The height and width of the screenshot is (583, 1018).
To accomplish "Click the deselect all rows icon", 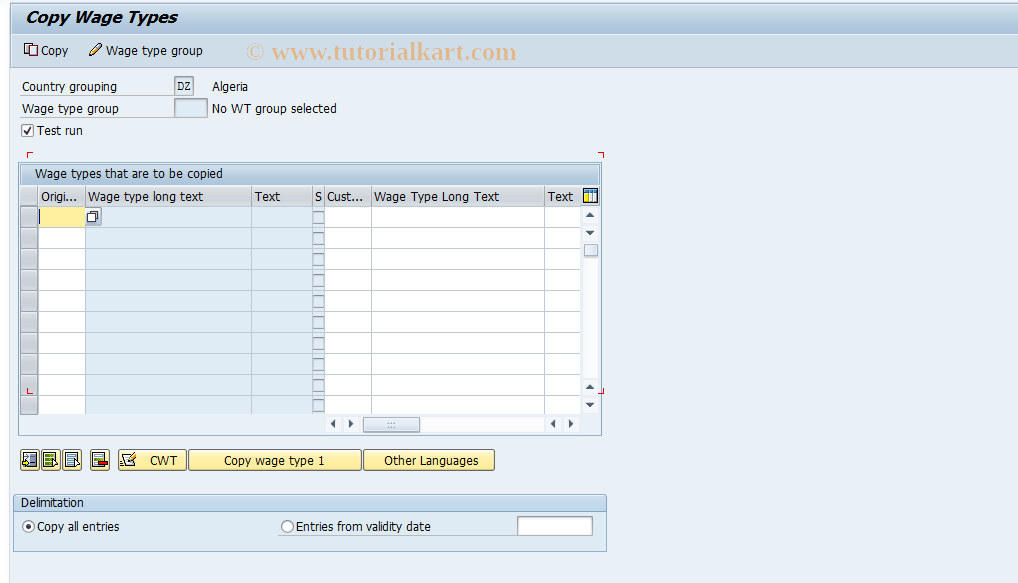I will [x=72, y=460].
